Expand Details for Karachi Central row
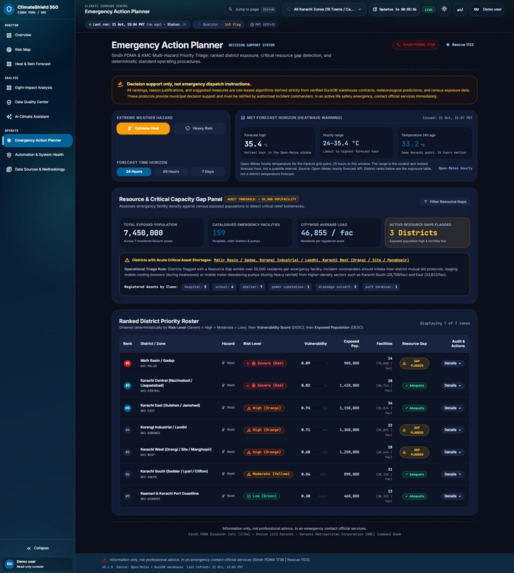 click(452, 386)
